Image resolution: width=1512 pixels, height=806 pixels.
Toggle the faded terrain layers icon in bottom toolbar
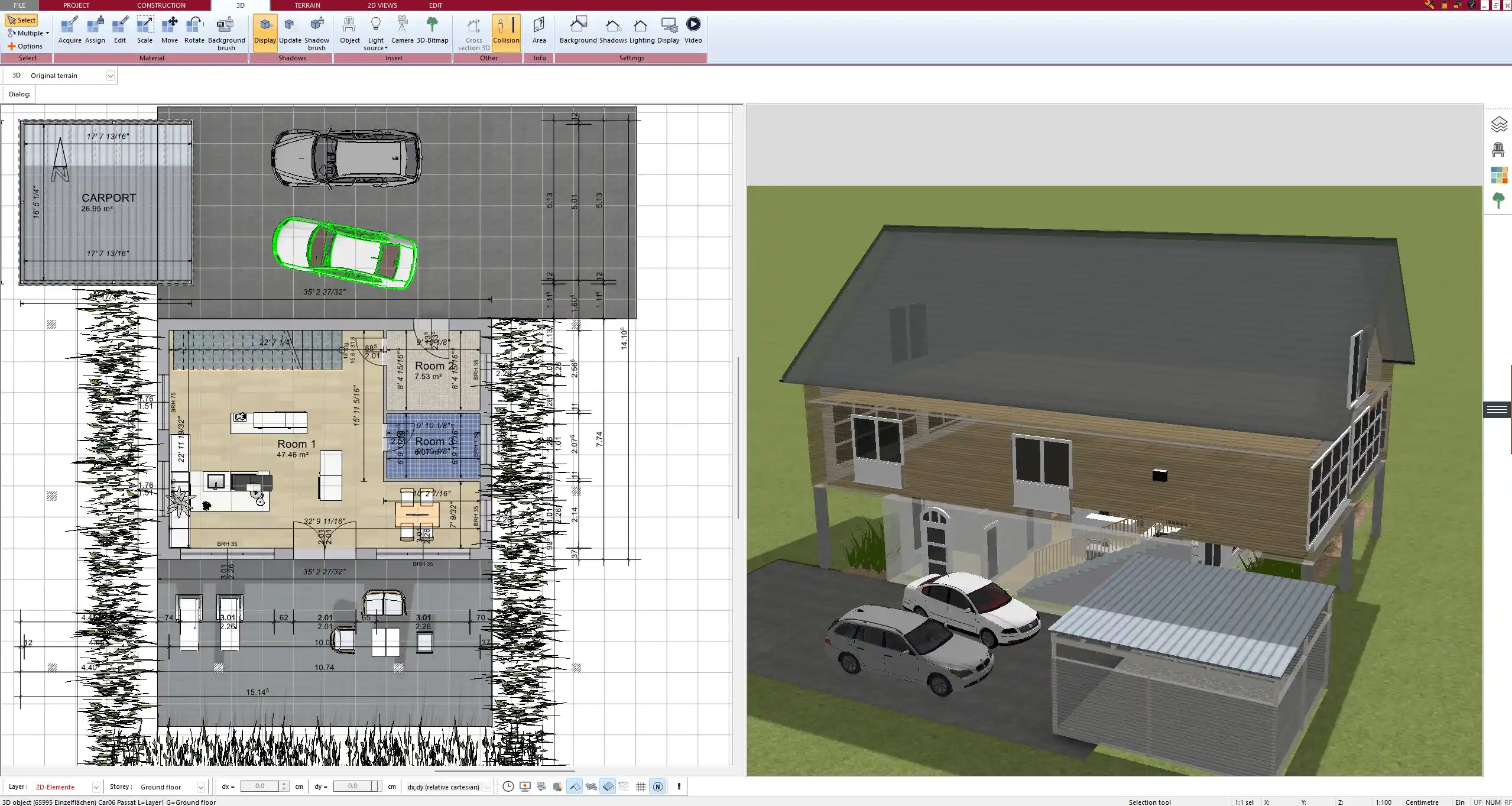click(x=624, y=786)
